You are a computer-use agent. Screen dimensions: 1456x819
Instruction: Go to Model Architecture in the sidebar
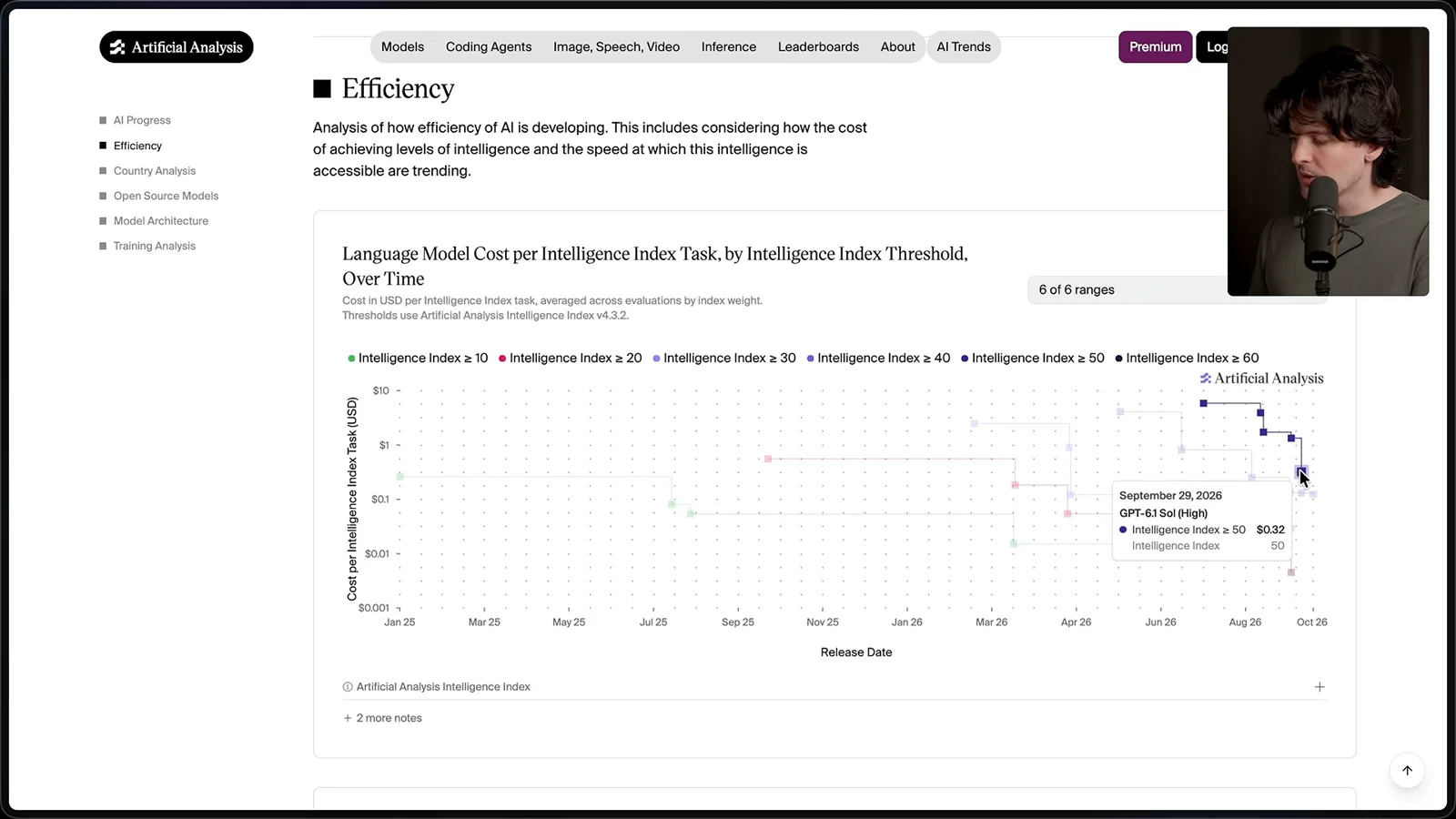click(x=154, y=221)
